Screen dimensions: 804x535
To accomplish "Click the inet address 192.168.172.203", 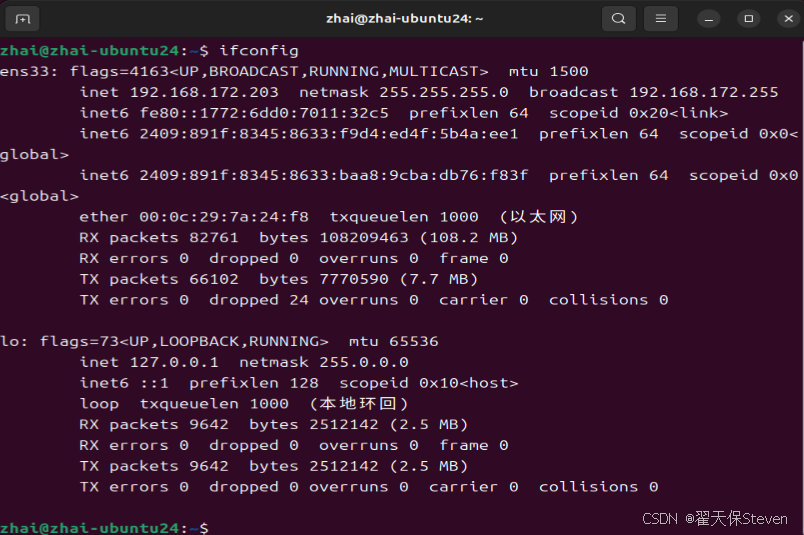I will click(x=204, y=92).
